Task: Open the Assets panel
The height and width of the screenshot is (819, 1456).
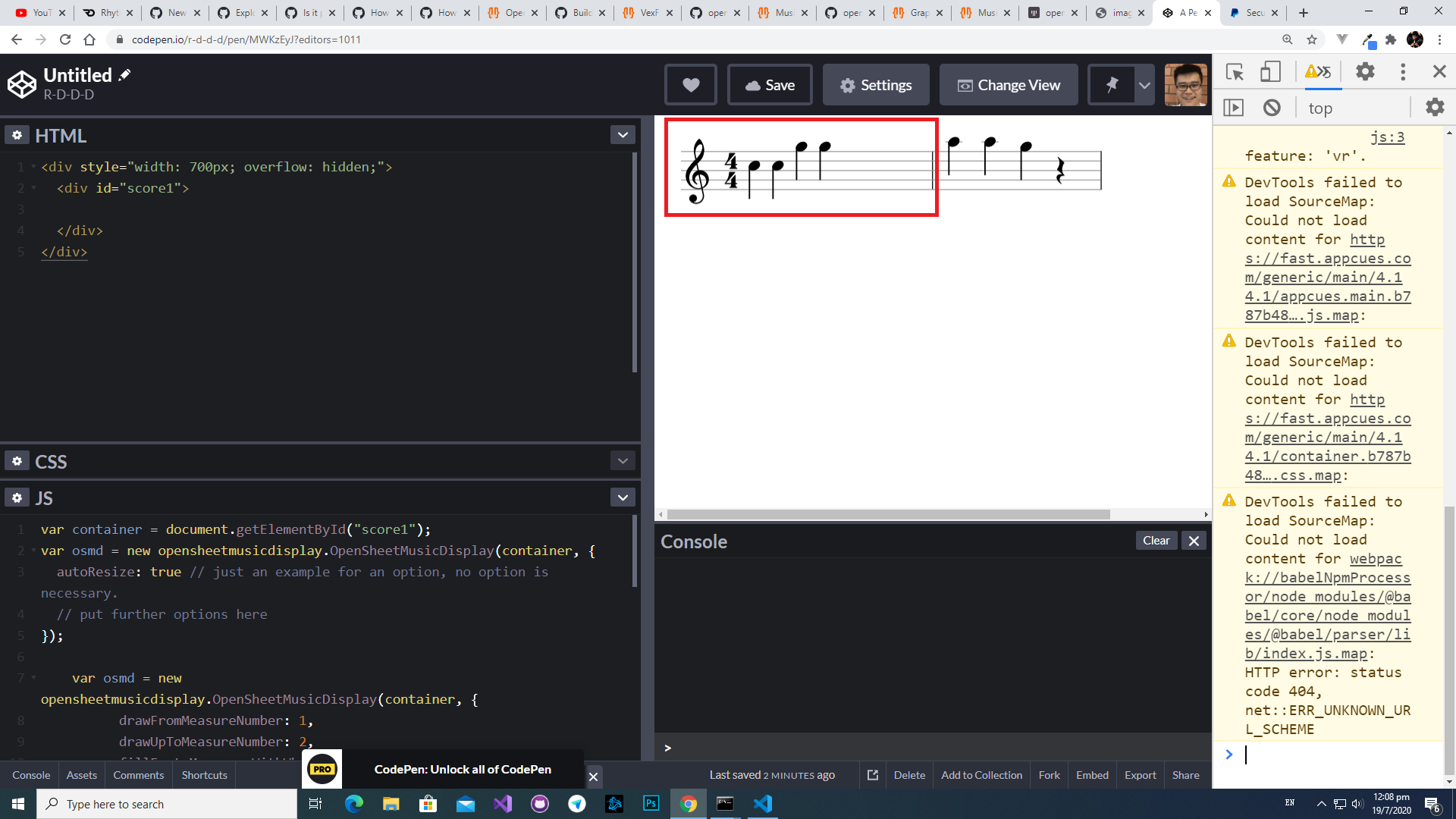Action: pyautogui.click(x=81, y=775)
